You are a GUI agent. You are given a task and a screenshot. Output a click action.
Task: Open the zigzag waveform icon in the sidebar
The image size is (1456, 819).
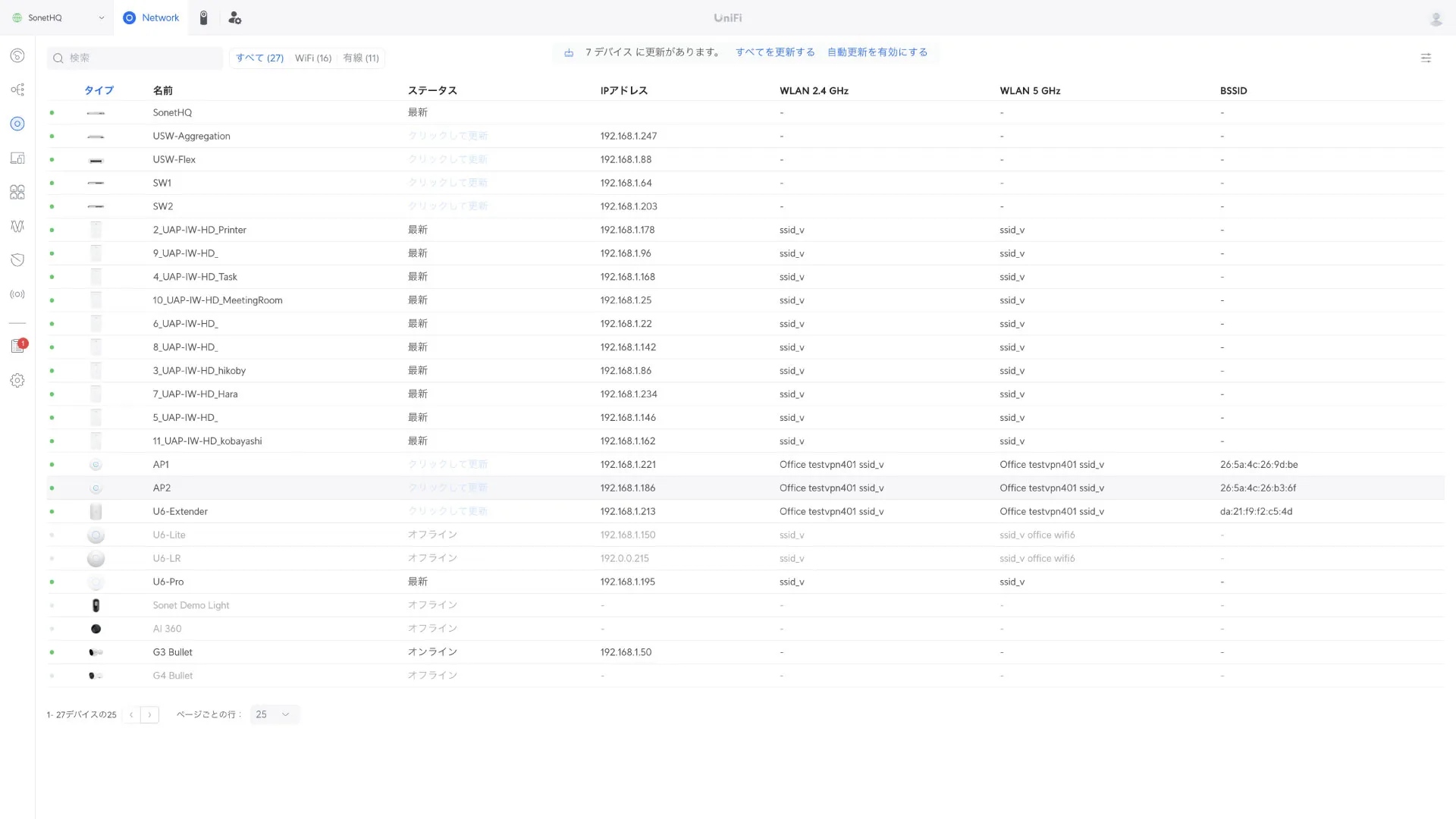coord(17,226)
